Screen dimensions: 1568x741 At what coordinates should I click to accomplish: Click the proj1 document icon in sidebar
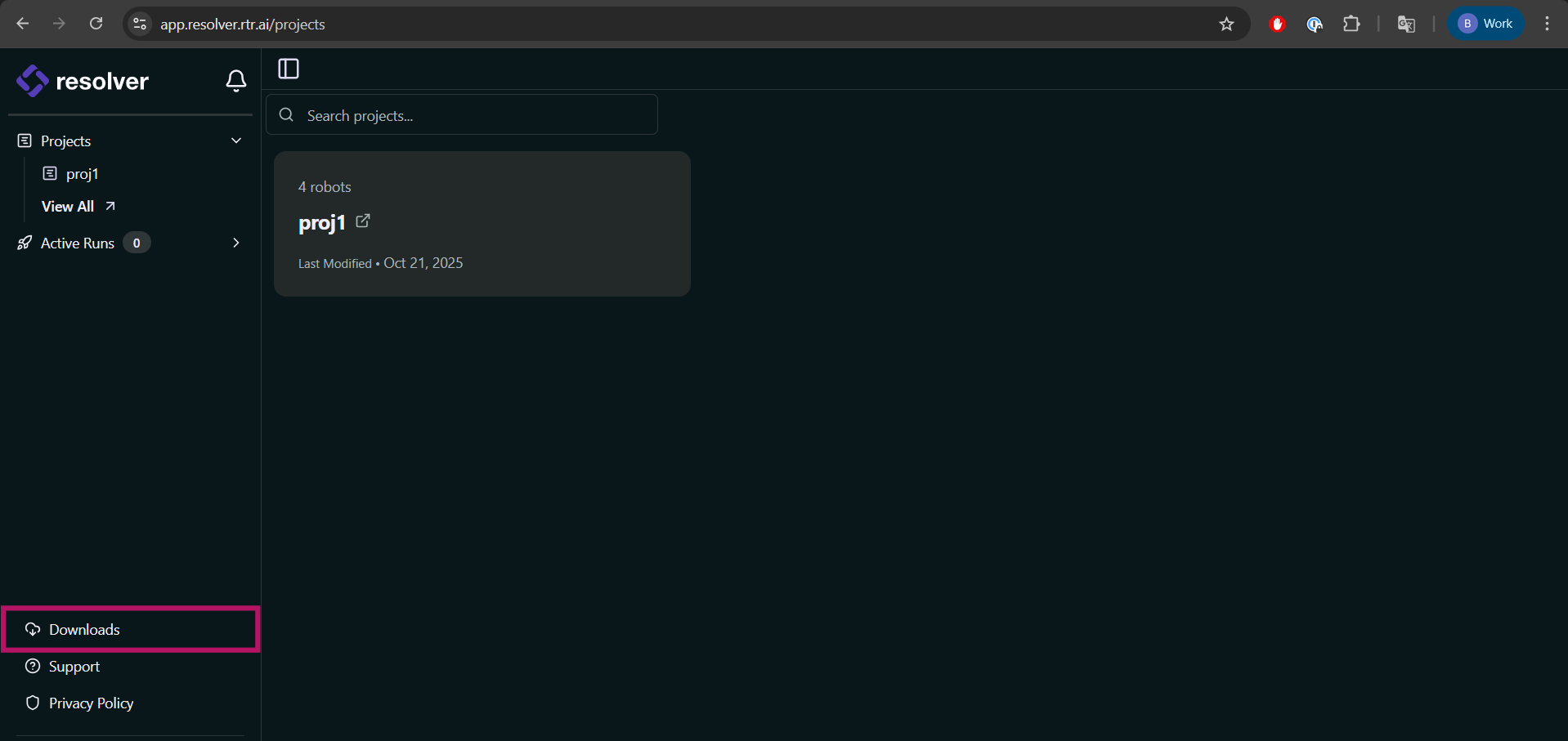[x=50, y=173]
